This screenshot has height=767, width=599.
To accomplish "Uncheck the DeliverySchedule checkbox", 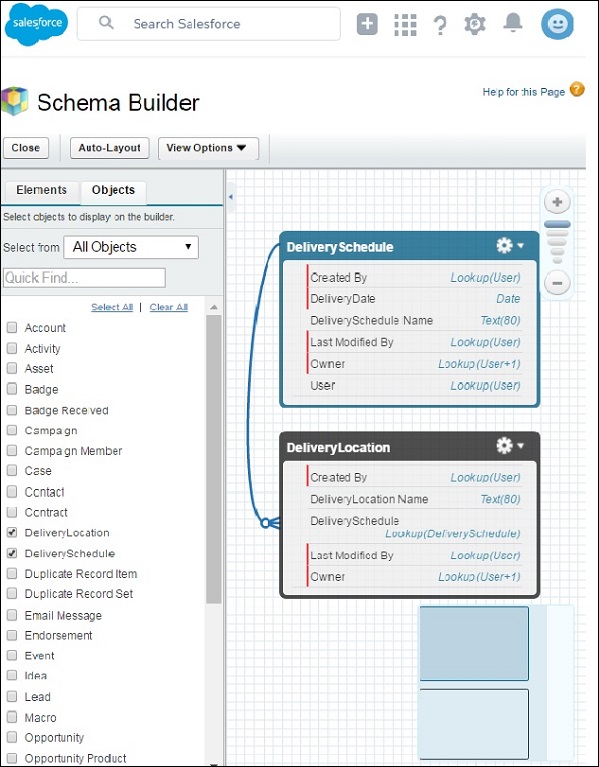I will coord(12,553).
